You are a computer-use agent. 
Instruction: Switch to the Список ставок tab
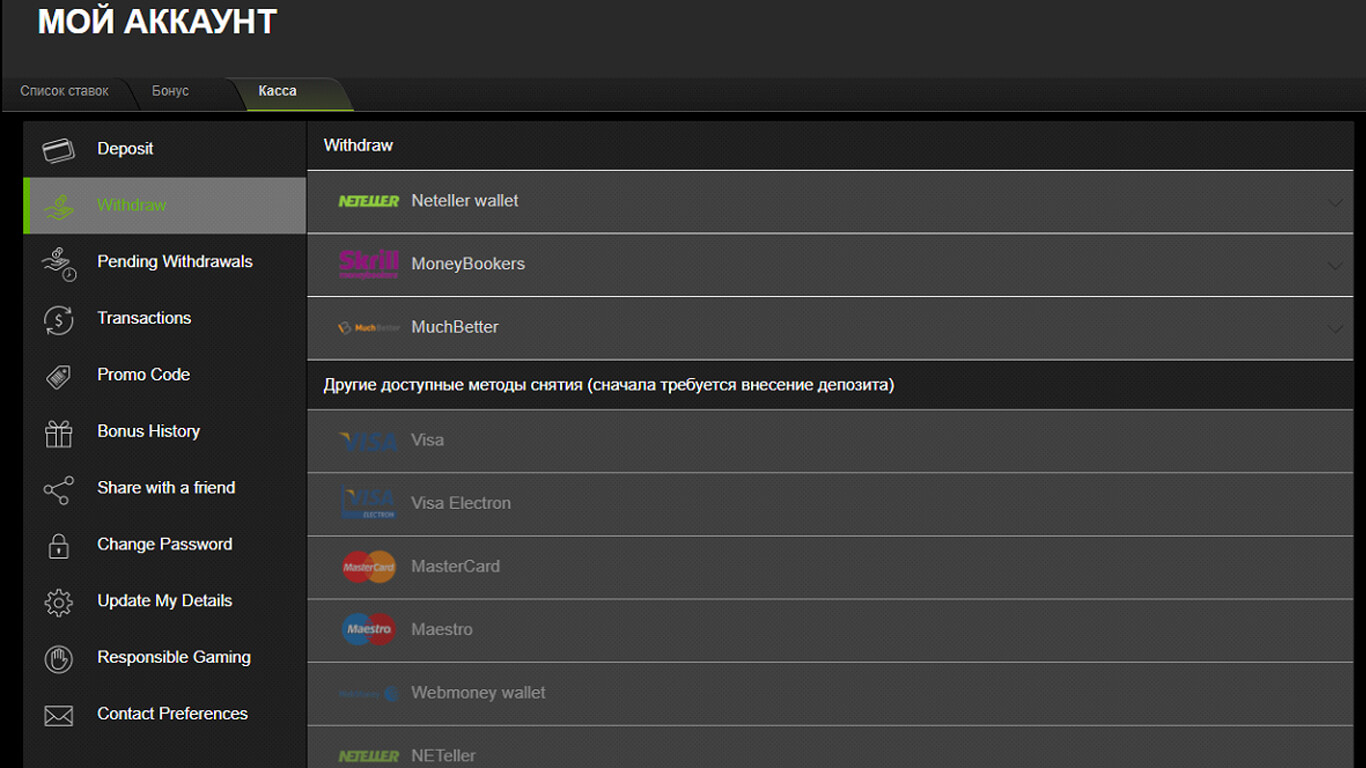pyautogui.click(x=65, y=91)
